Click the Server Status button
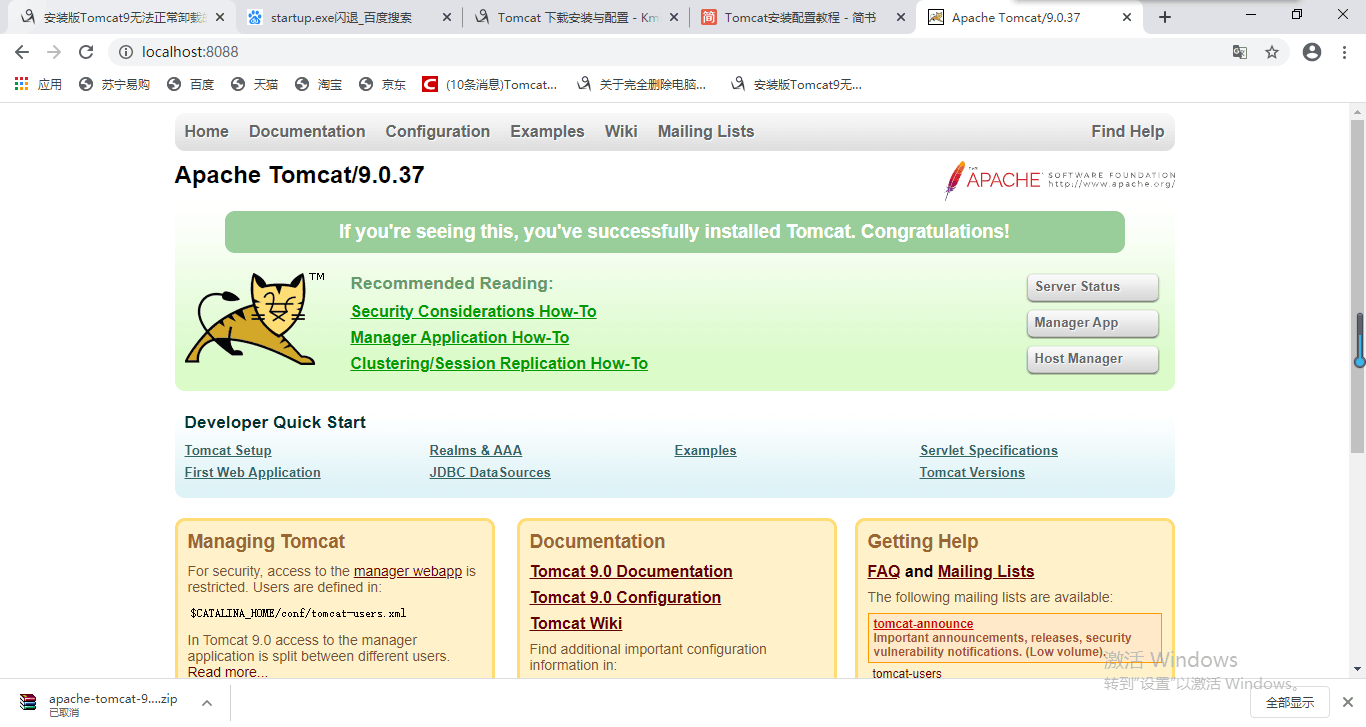1366x727 pixels. pos(1092,287)
